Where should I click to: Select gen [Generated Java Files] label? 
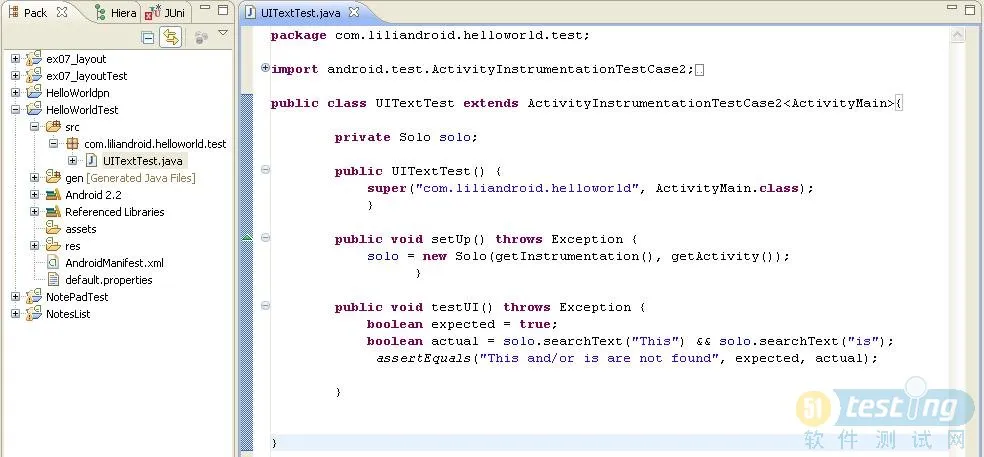[x=130, y=178]
